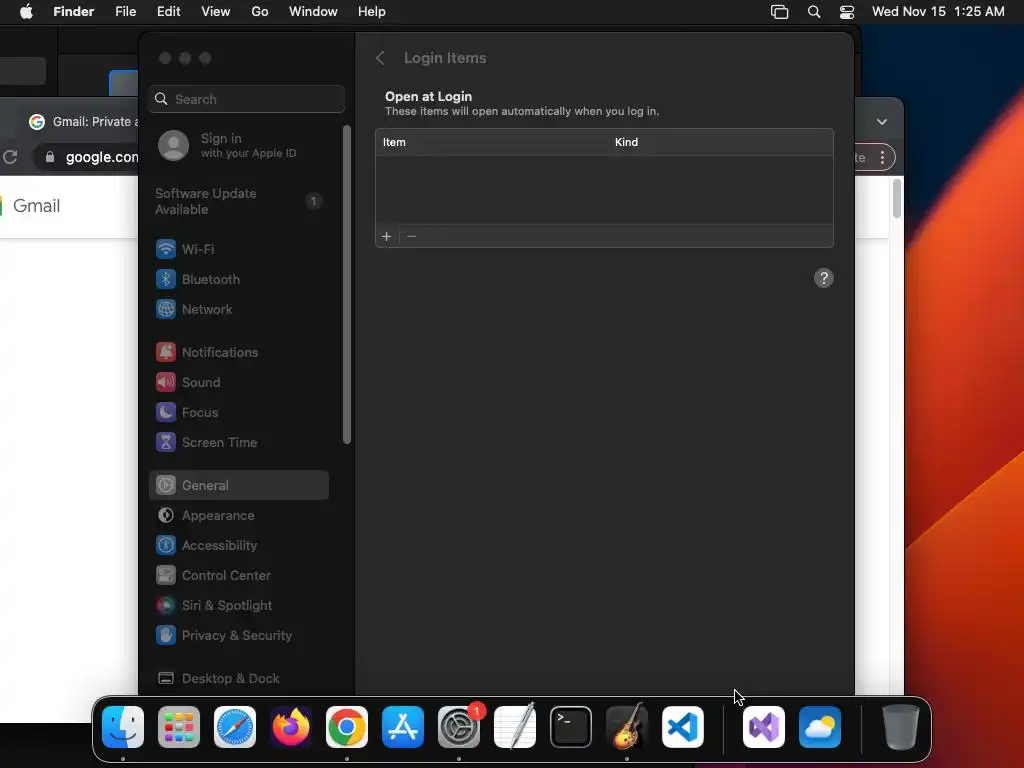
Task: Open the Window menu
Action: pos(313,12)
